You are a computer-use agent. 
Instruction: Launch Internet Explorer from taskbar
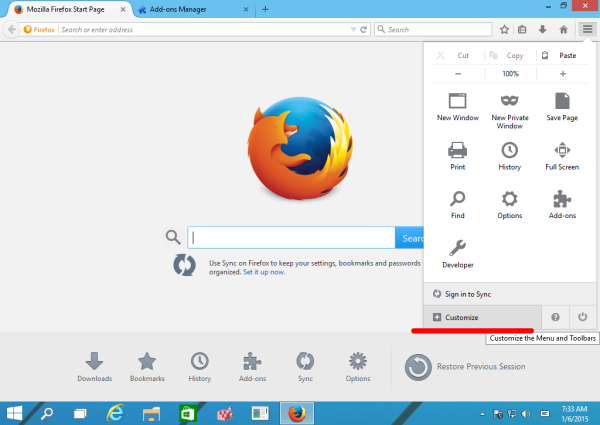click(115, 414)
